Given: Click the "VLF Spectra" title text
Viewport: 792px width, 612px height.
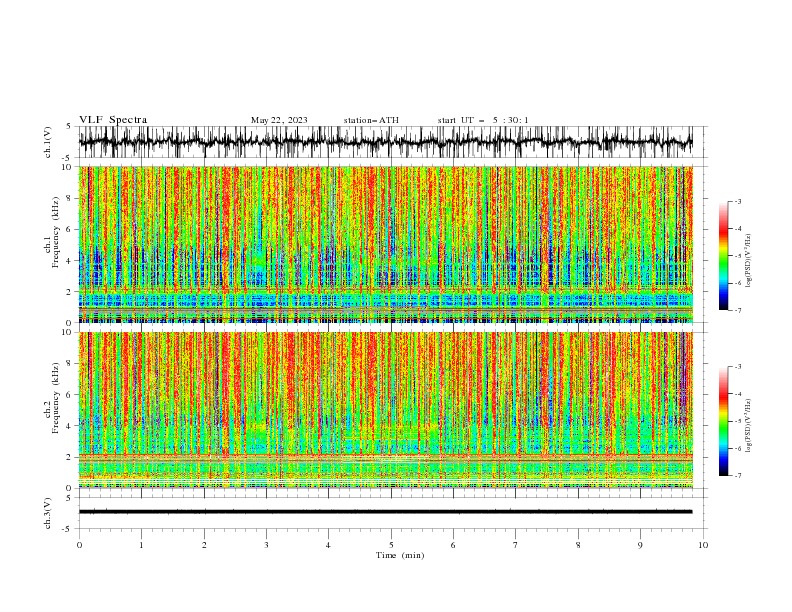Looking at the screenshot, I should (113, 120).
